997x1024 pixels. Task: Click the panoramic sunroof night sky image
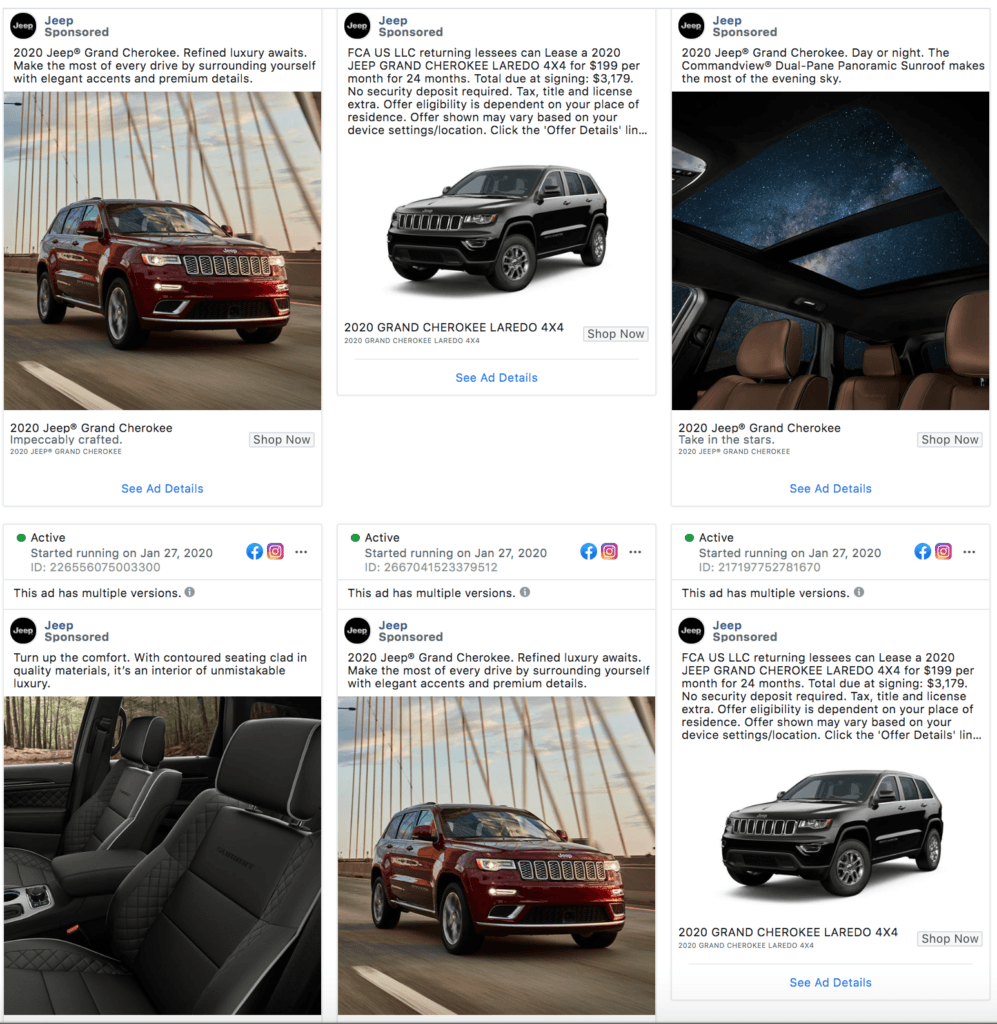[x=831, y=251]
